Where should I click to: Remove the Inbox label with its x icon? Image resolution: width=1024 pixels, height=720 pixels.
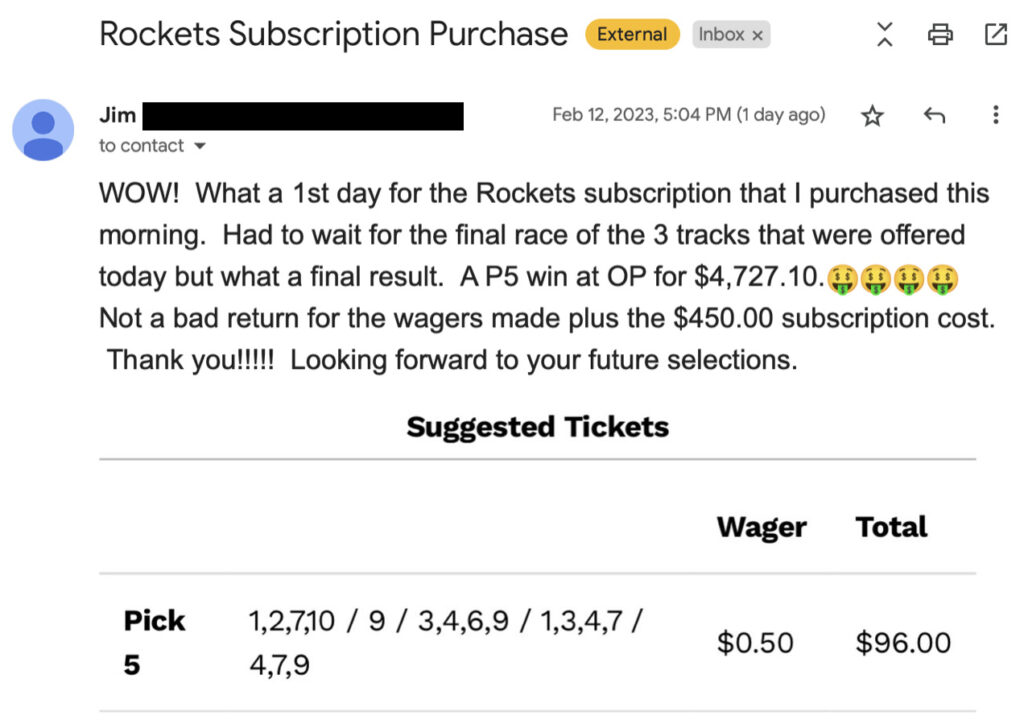757,34
